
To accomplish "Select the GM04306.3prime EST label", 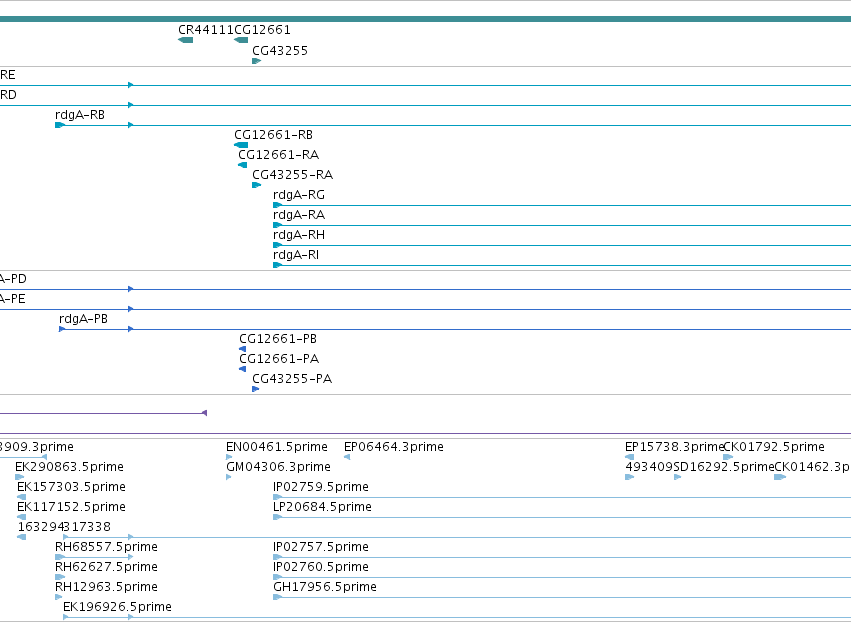I will pos(278,467).
